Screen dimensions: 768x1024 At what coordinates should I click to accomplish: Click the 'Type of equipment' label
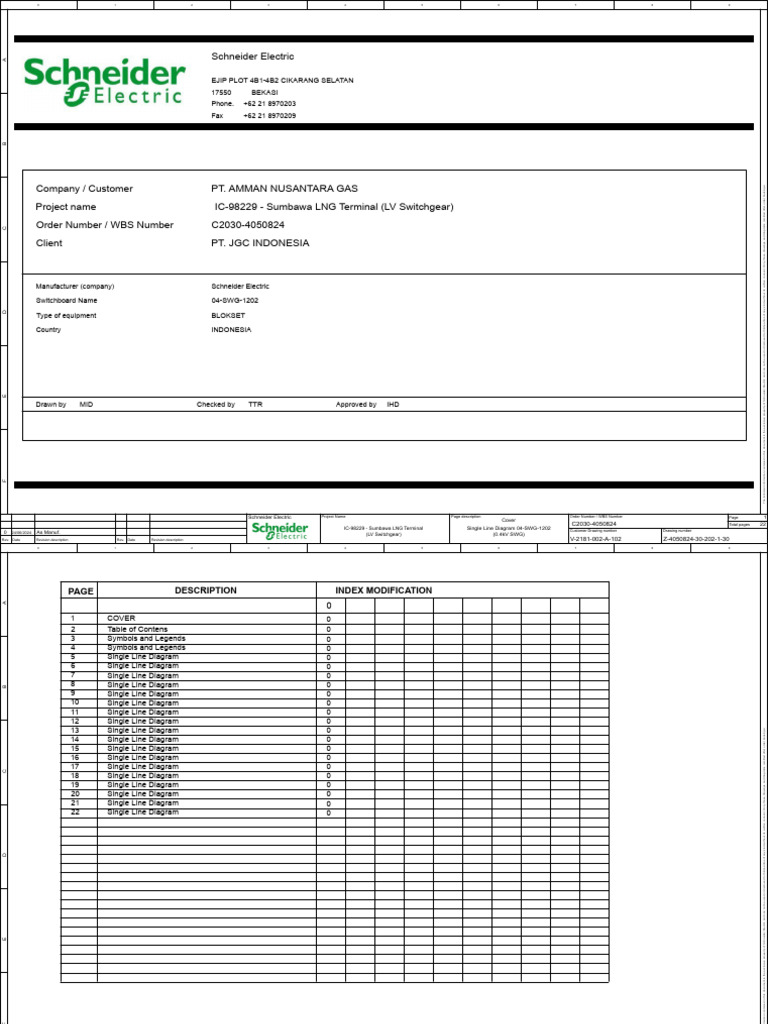[x=66, y=316]
